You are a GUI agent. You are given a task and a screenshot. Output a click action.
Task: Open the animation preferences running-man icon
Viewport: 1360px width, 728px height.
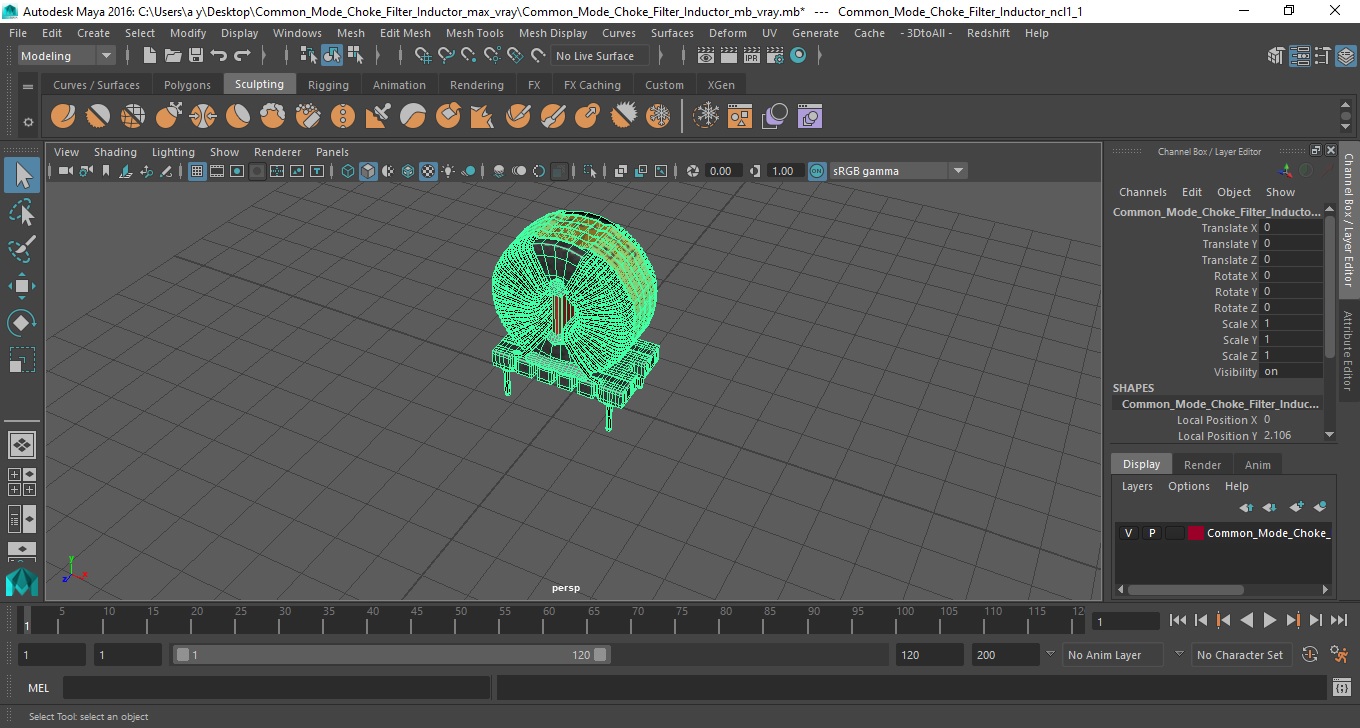[x=1339, y=655]
